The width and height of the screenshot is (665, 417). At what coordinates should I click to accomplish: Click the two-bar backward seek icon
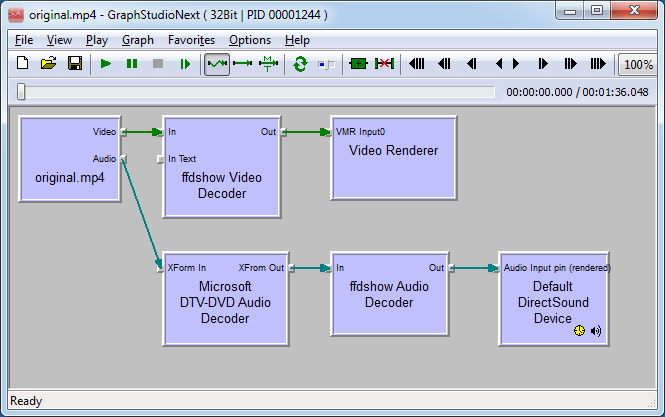point(444,64)
